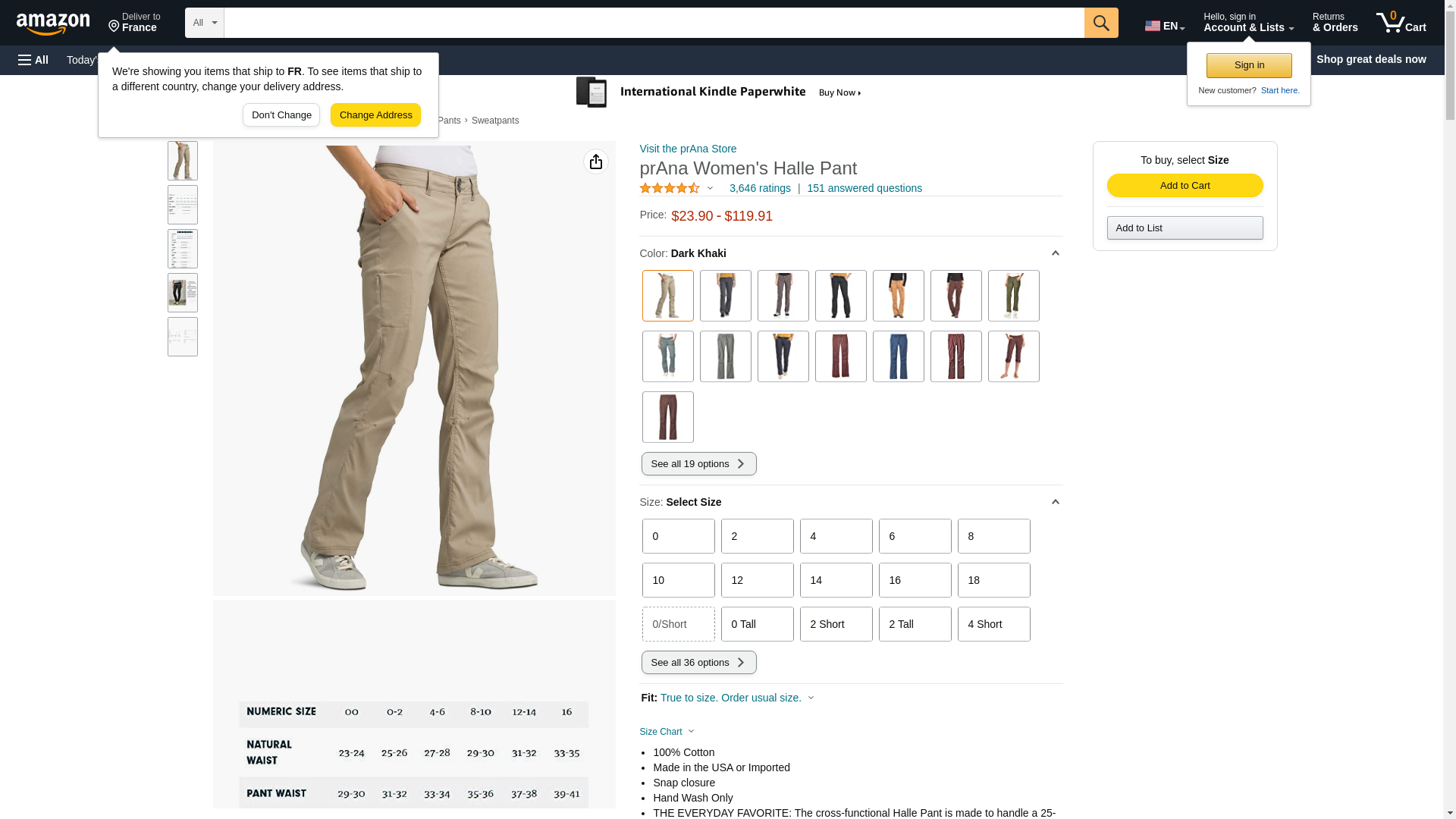Click the Deliver to France location icon

coord(115,27)
